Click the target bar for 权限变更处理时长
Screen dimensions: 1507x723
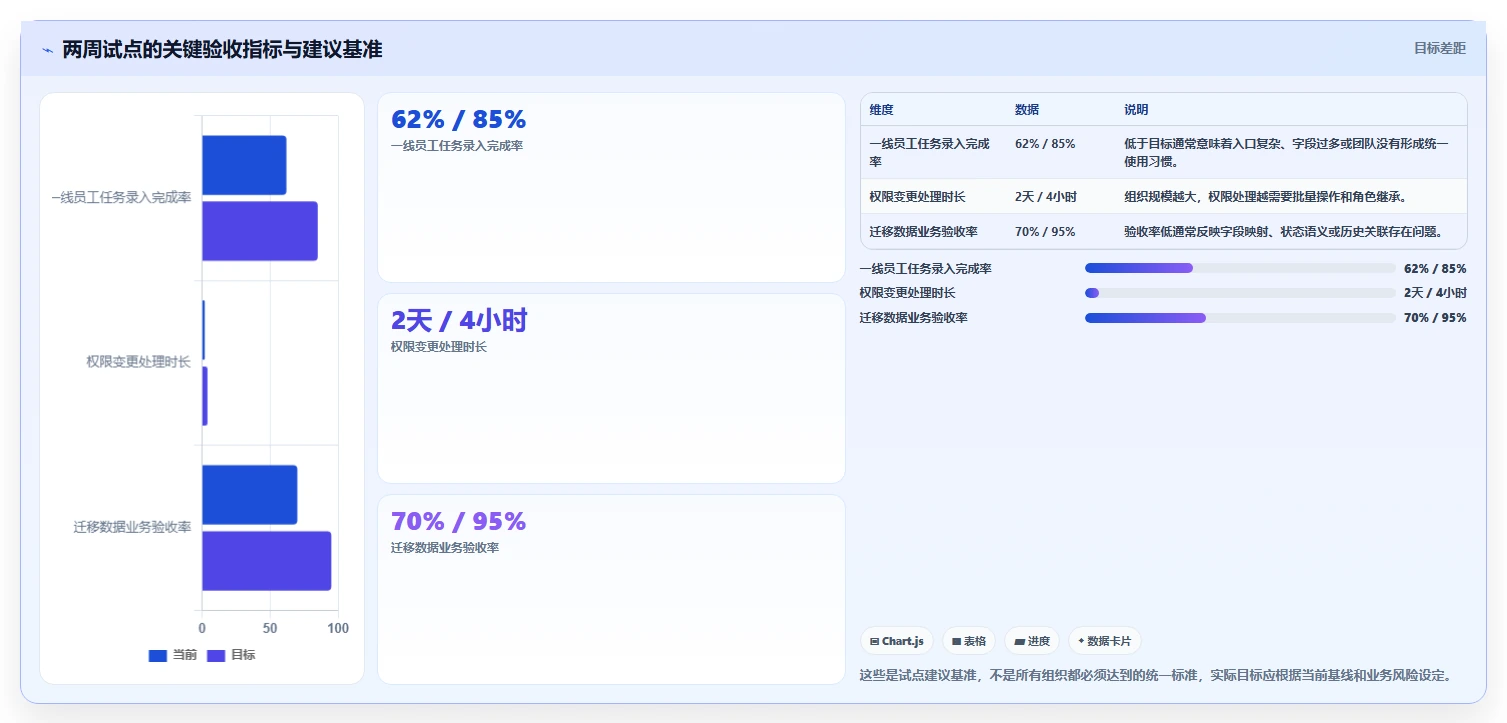[205, 396]
